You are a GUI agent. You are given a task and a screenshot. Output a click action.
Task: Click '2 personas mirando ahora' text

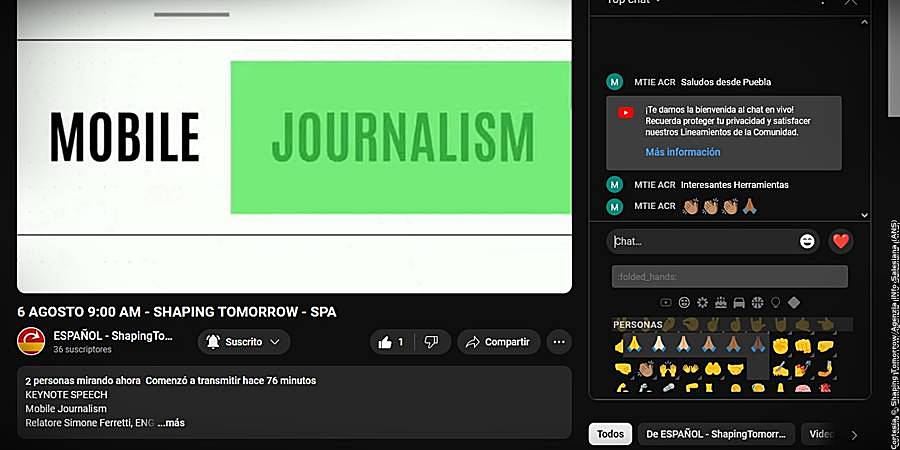pos(83,381)
